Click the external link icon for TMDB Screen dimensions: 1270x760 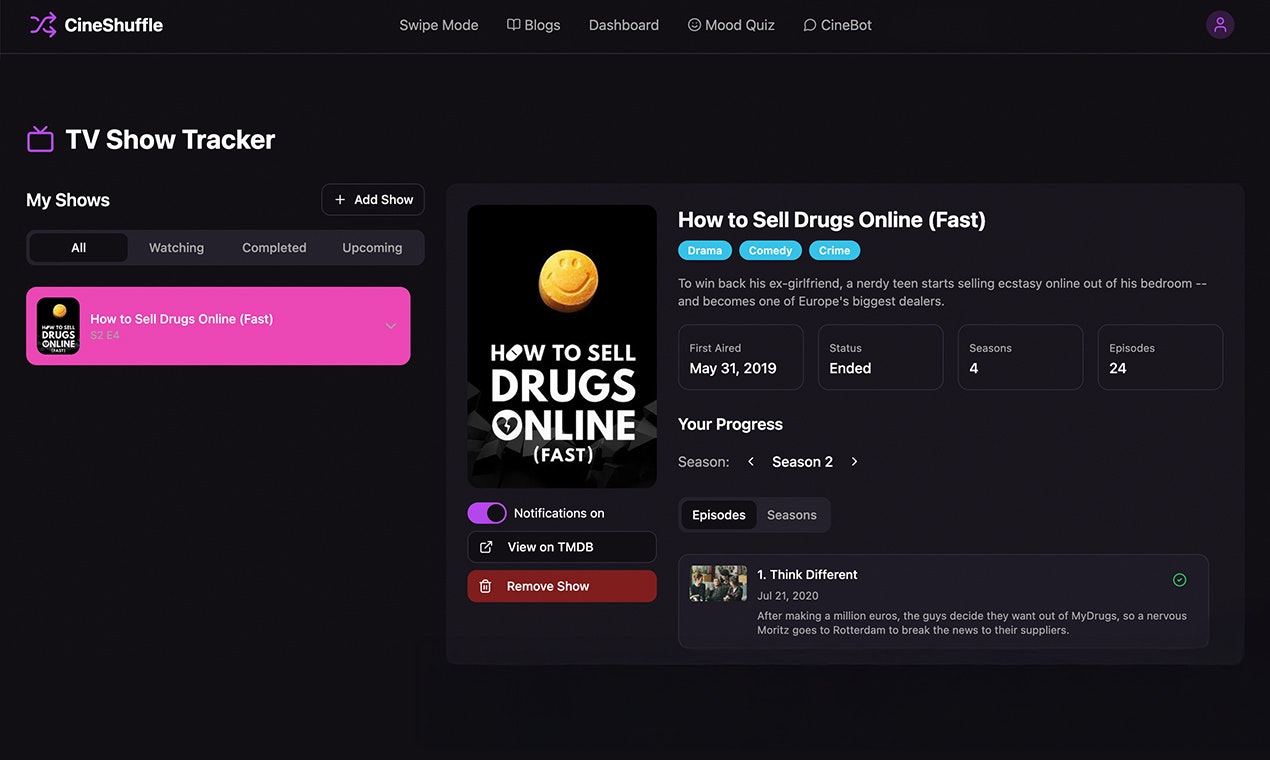[486, 547]
